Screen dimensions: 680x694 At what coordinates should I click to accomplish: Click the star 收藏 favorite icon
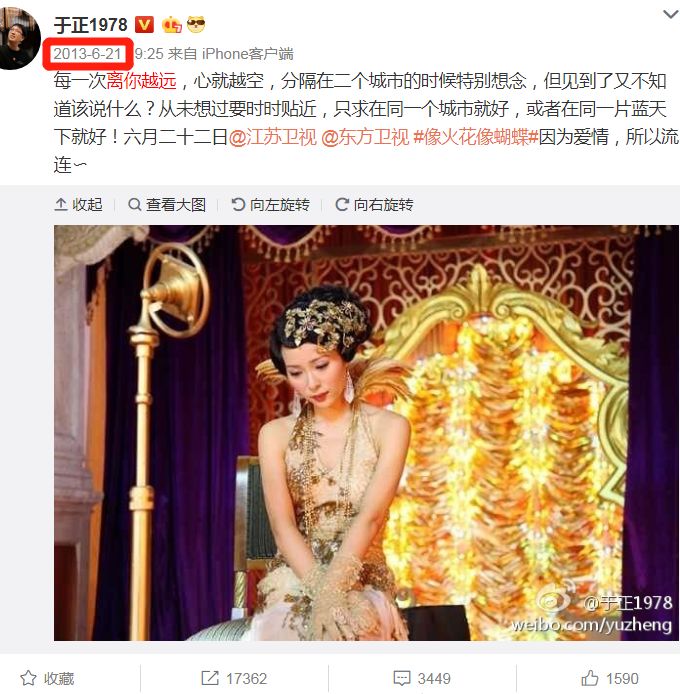point(28,678)
